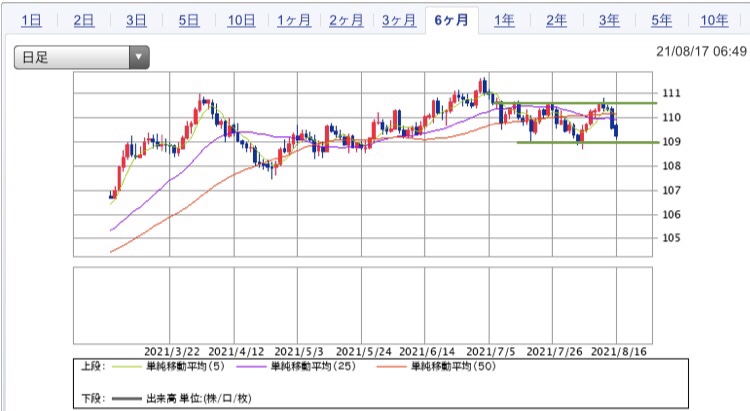This screenshot has width=750, height=411.
Task: Click the 2021/8/16 date label
Action: click(x=619, y=352)
